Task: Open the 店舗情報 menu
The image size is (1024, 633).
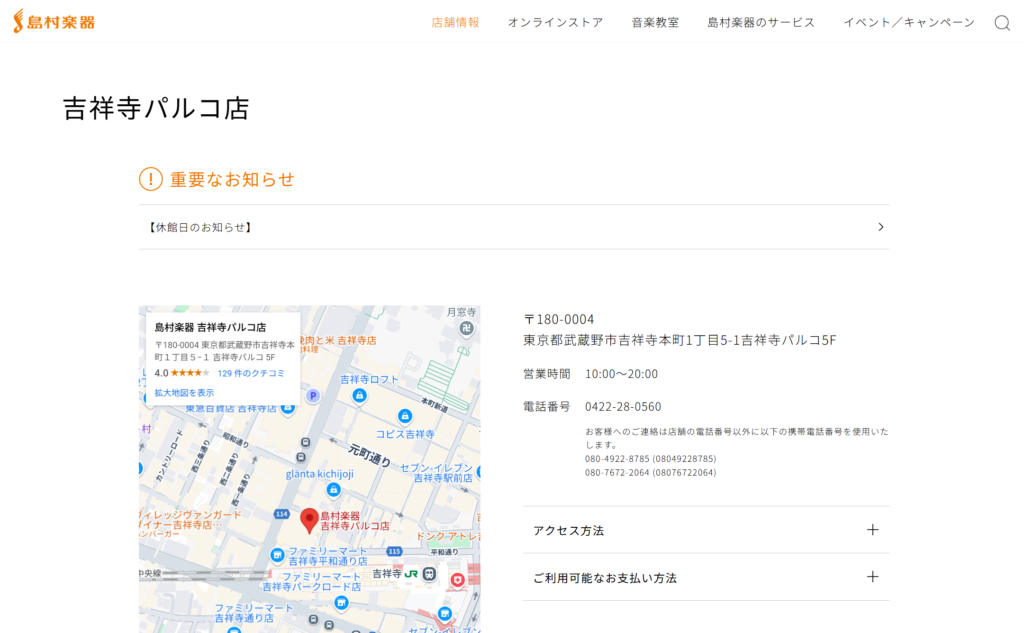Action: point(455,22)
